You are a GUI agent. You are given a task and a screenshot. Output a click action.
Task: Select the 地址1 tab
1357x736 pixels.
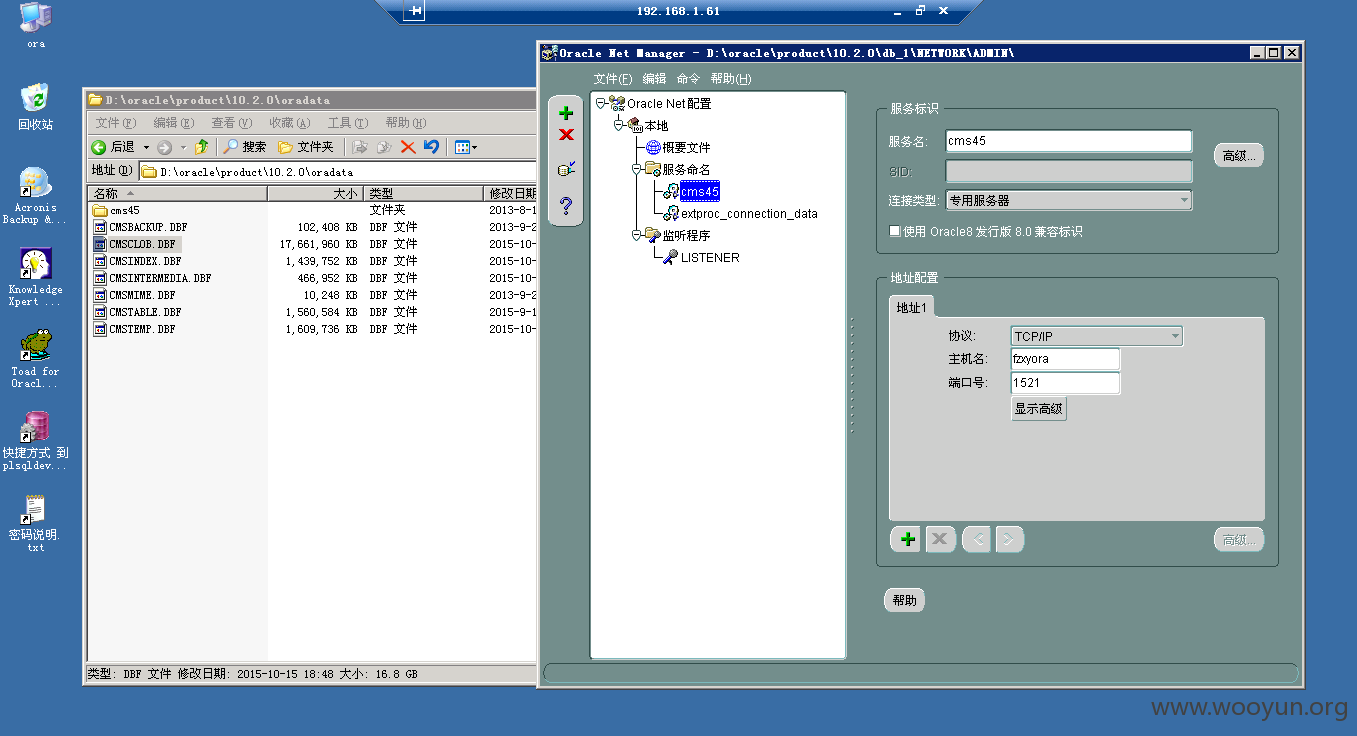911,307
